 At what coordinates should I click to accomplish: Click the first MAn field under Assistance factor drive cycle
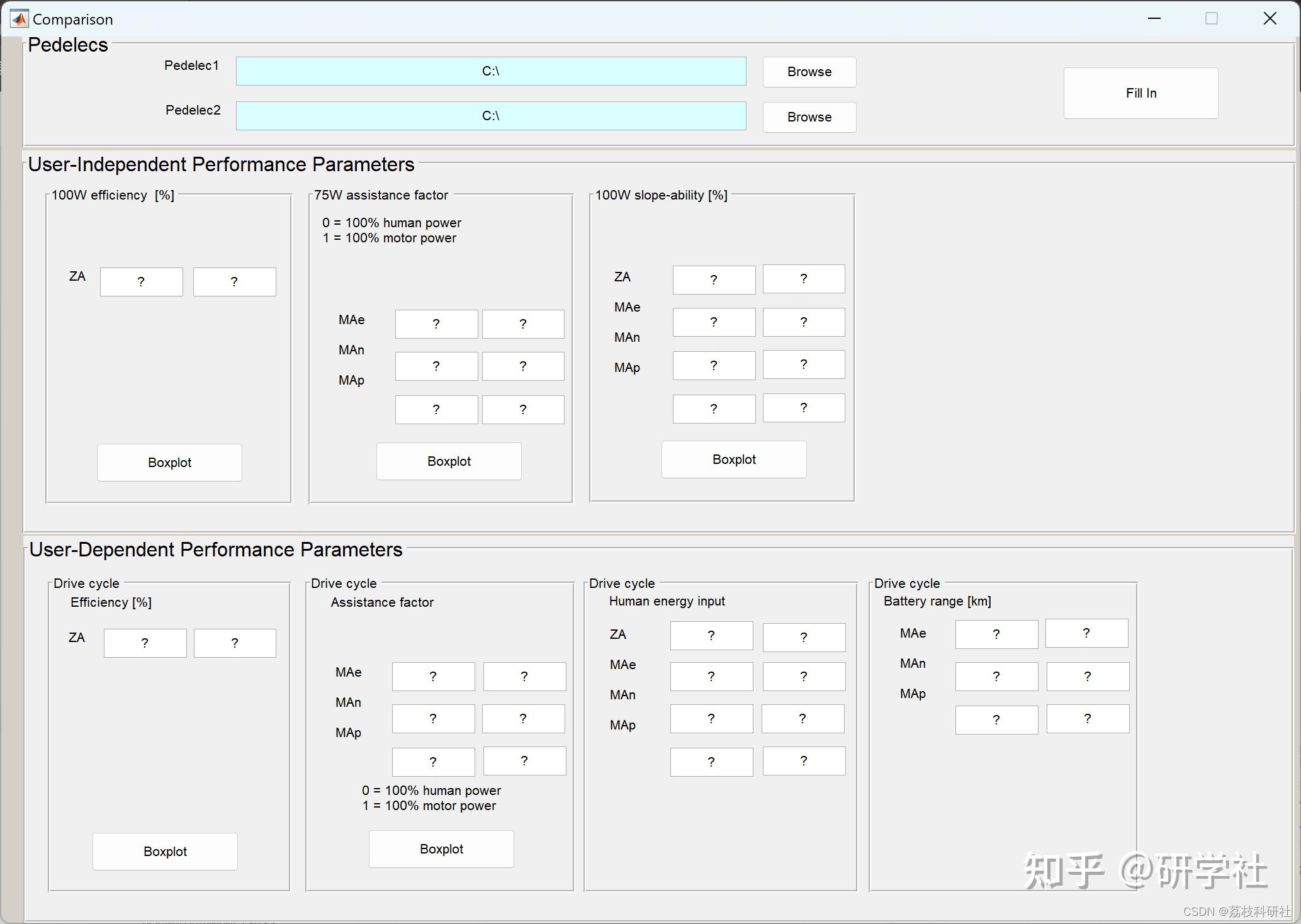pos(433,718)
